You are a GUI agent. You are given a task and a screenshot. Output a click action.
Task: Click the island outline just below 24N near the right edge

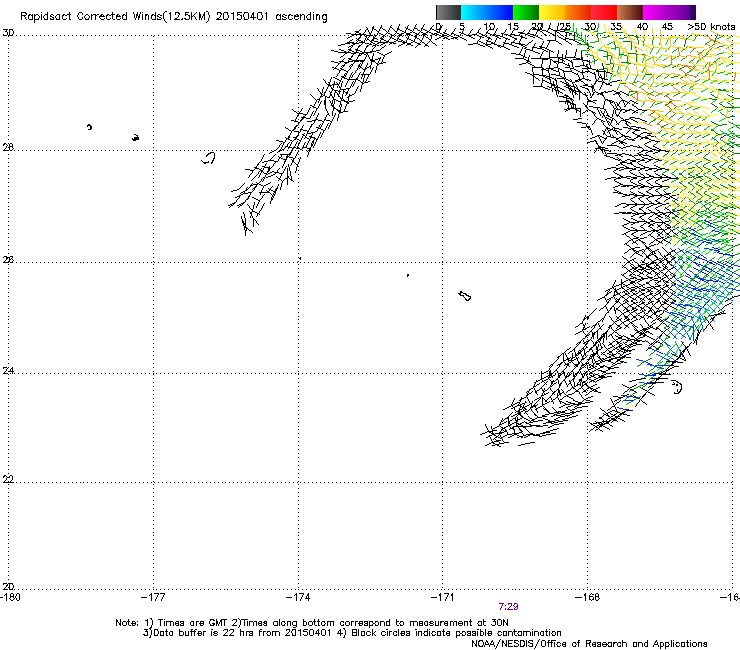pyautogui.click(x=677, y=387)
